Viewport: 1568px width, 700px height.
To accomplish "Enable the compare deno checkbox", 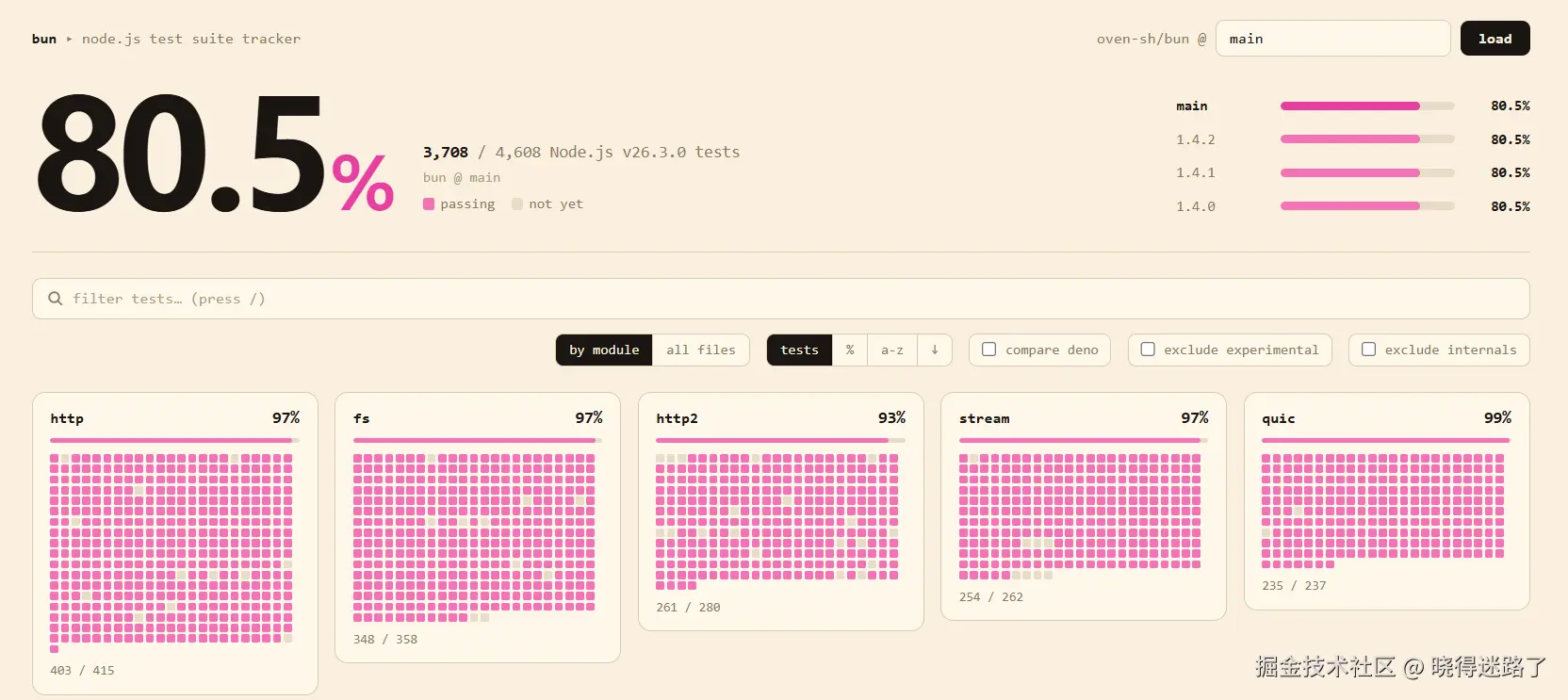I will (989, 350).
